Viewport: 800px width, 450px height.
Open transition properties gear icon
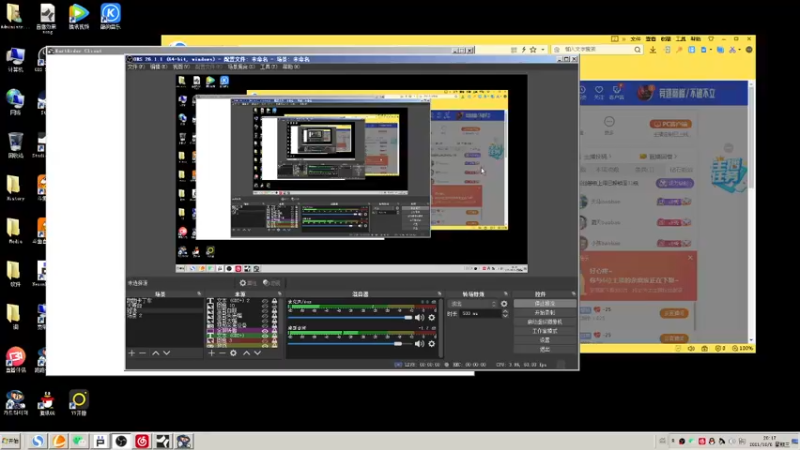coord(504,304)
